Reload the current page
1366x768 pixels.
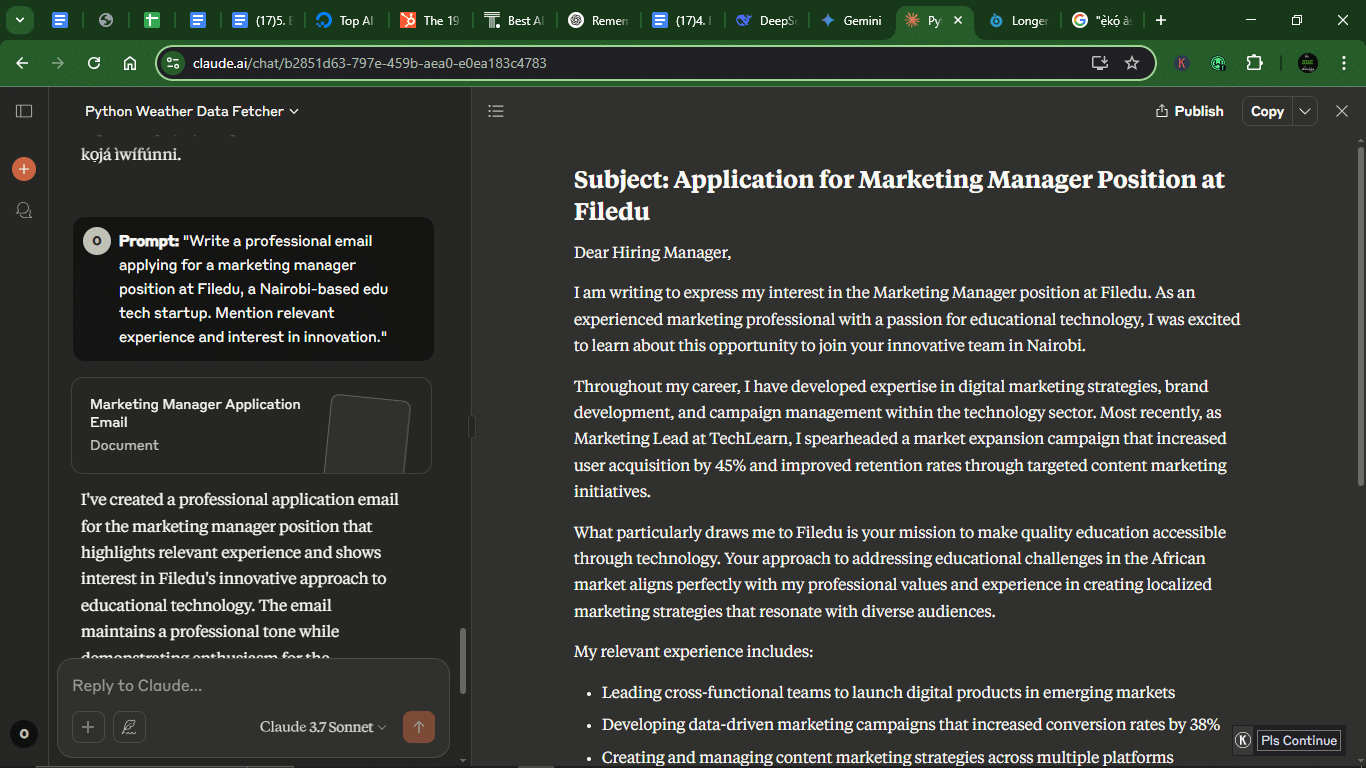(94, 63)
